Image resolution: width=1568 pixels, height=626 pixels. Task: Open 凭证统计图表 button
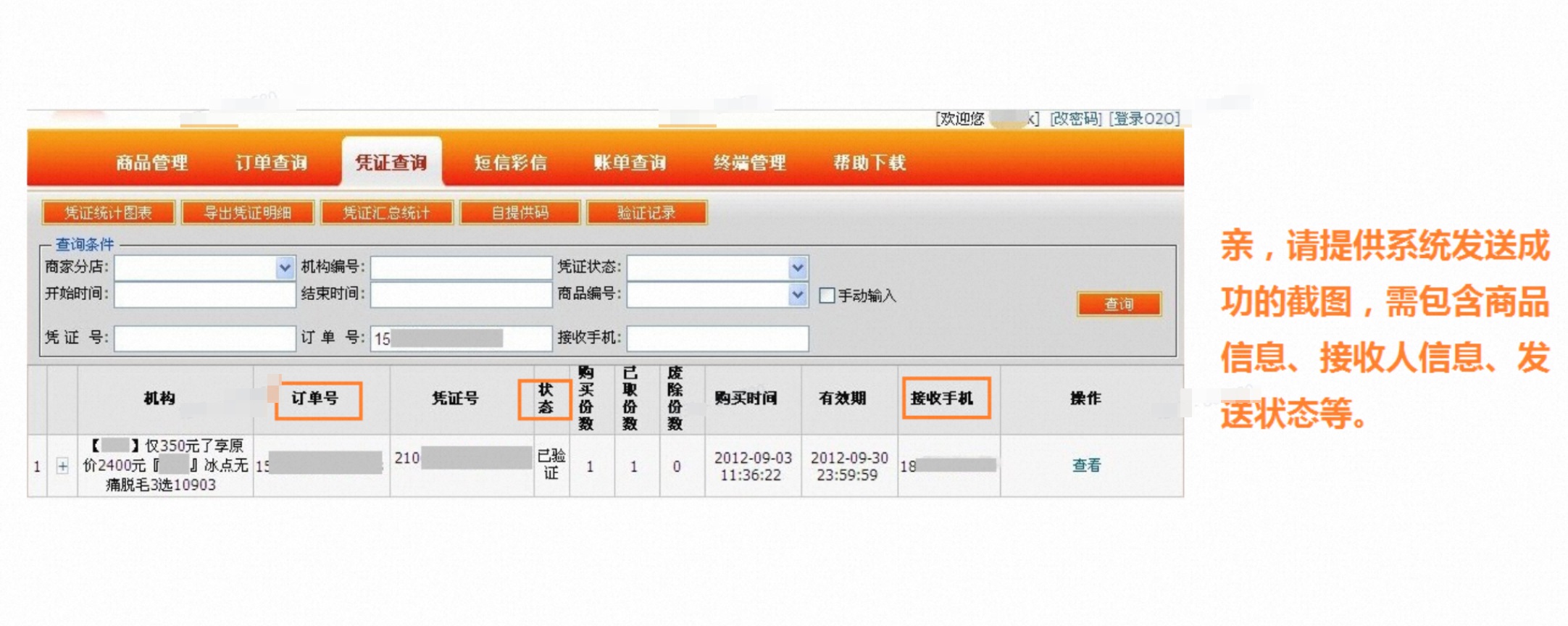[x=109, y=213]
